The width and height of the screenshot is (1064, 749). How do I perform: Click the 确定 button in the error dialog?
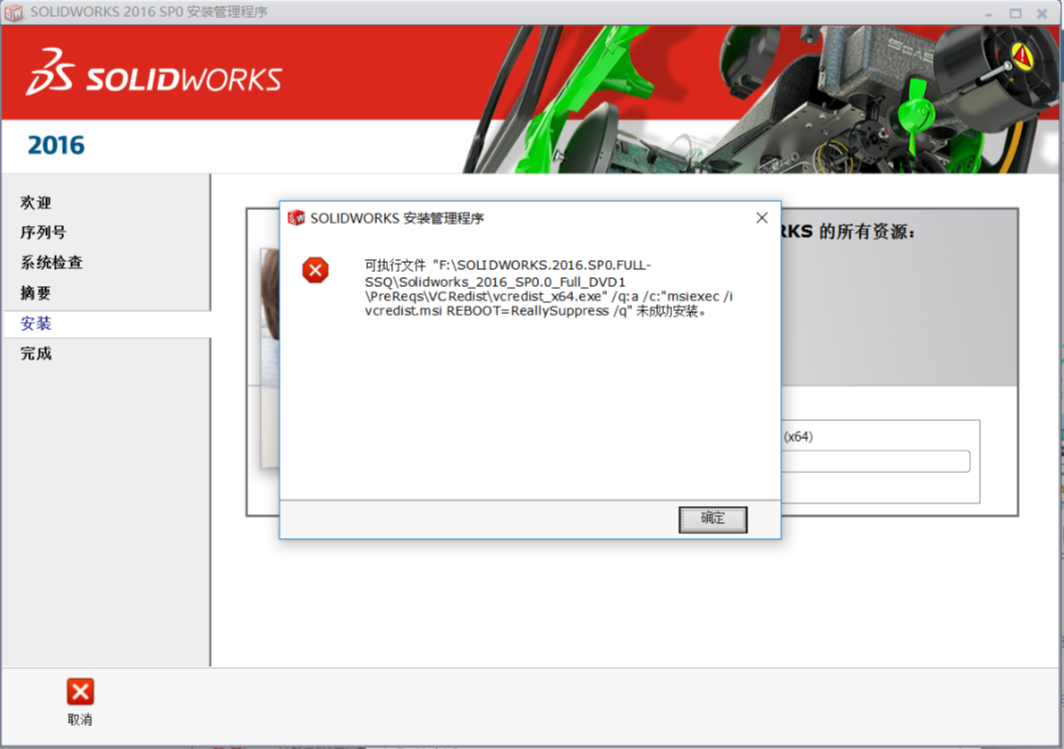tap(712, 520)
